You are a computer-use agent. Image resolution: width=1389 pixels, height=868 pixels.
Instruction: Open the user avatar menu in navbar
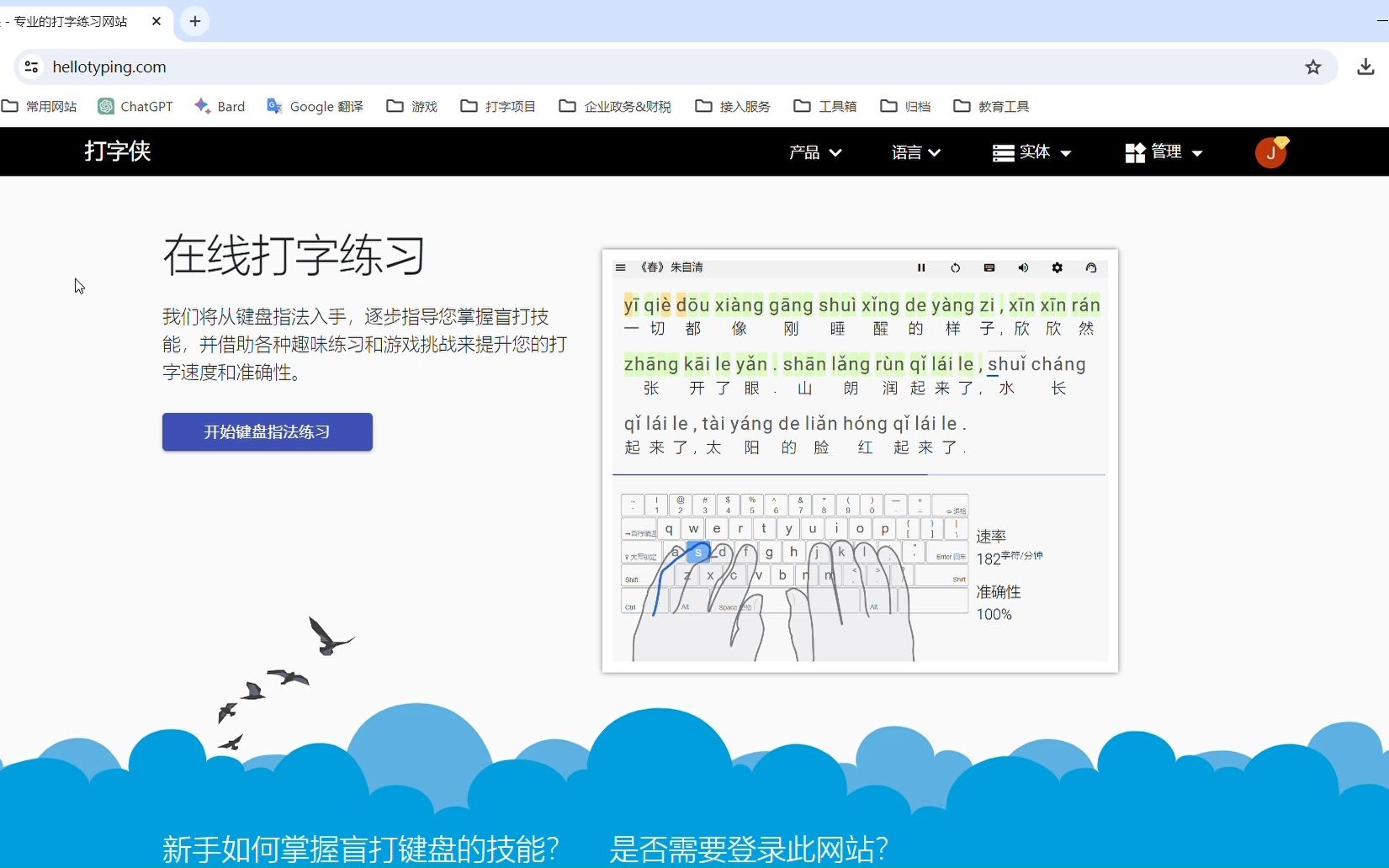[1271, 151]
